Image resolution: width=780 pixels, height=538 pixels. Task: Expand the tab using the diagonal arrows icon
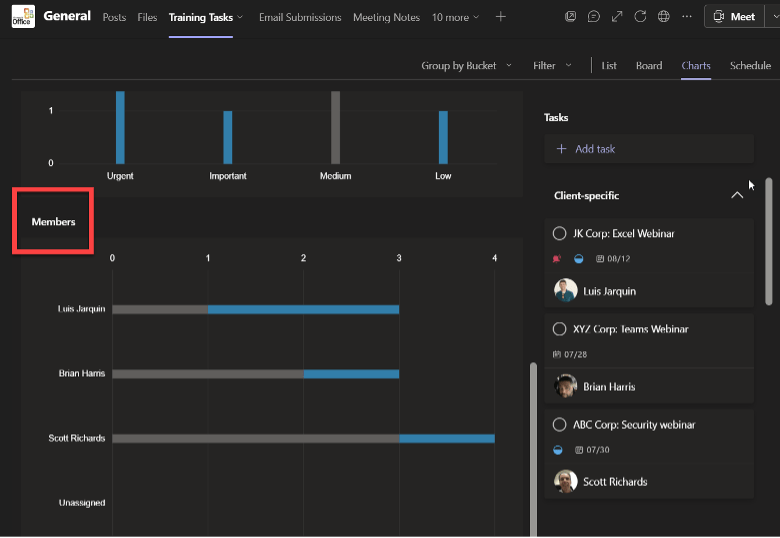[617, 17]
